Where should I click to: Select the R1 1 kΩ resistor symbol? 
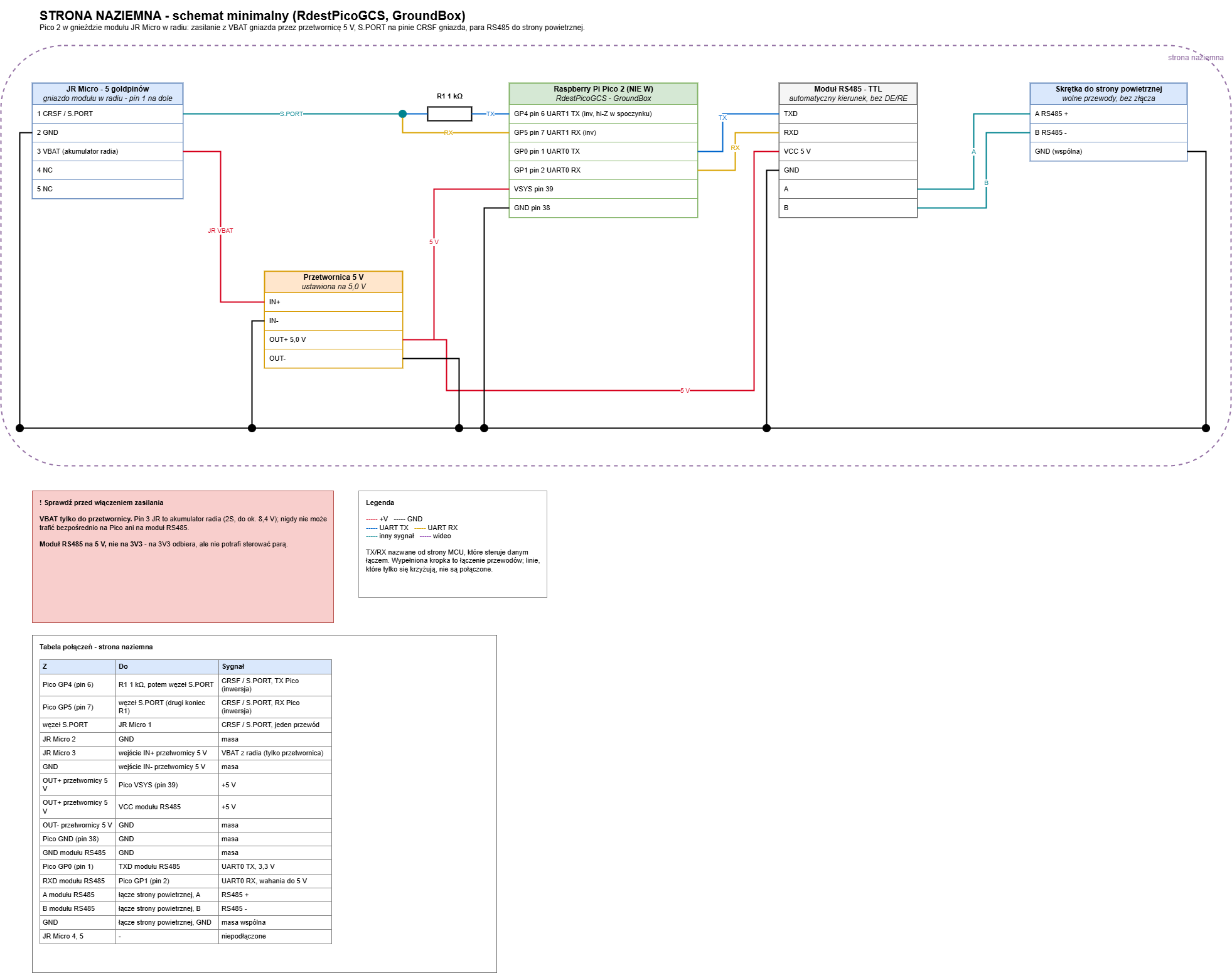click(449, 114)
